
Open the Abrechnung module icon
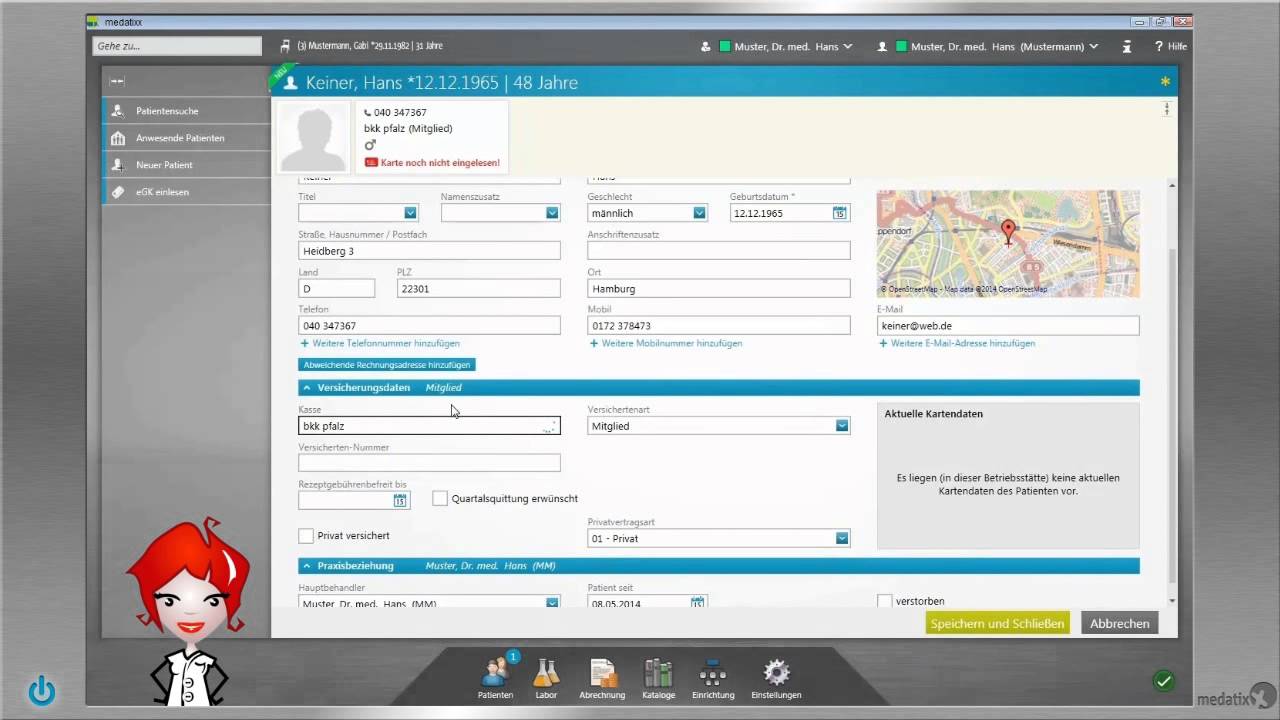tap(602, 677)
